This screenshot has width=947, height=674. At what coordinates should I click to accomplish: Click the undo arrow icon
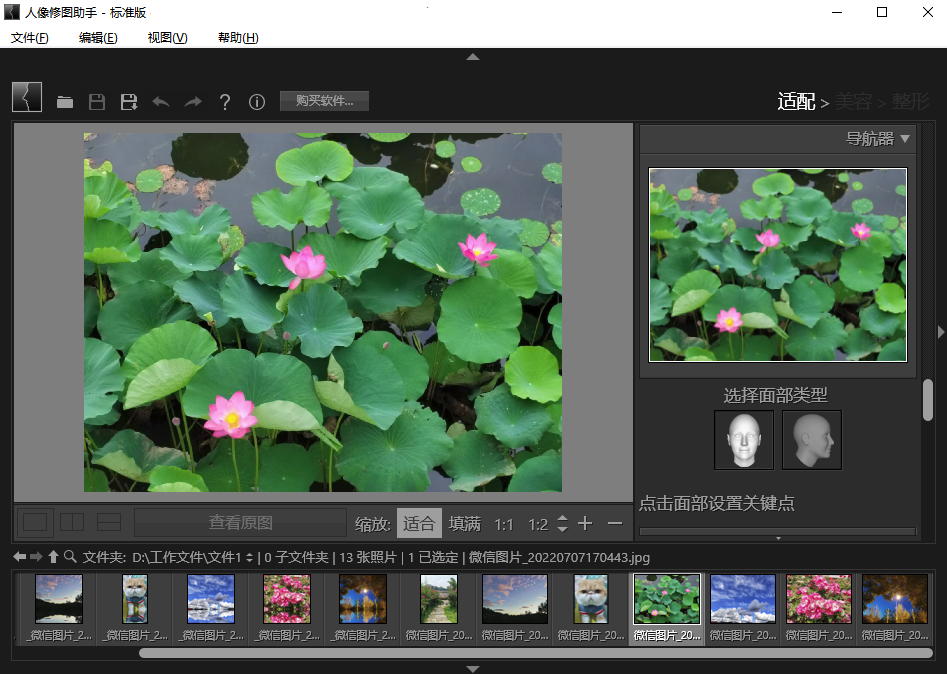pos(160,102)
